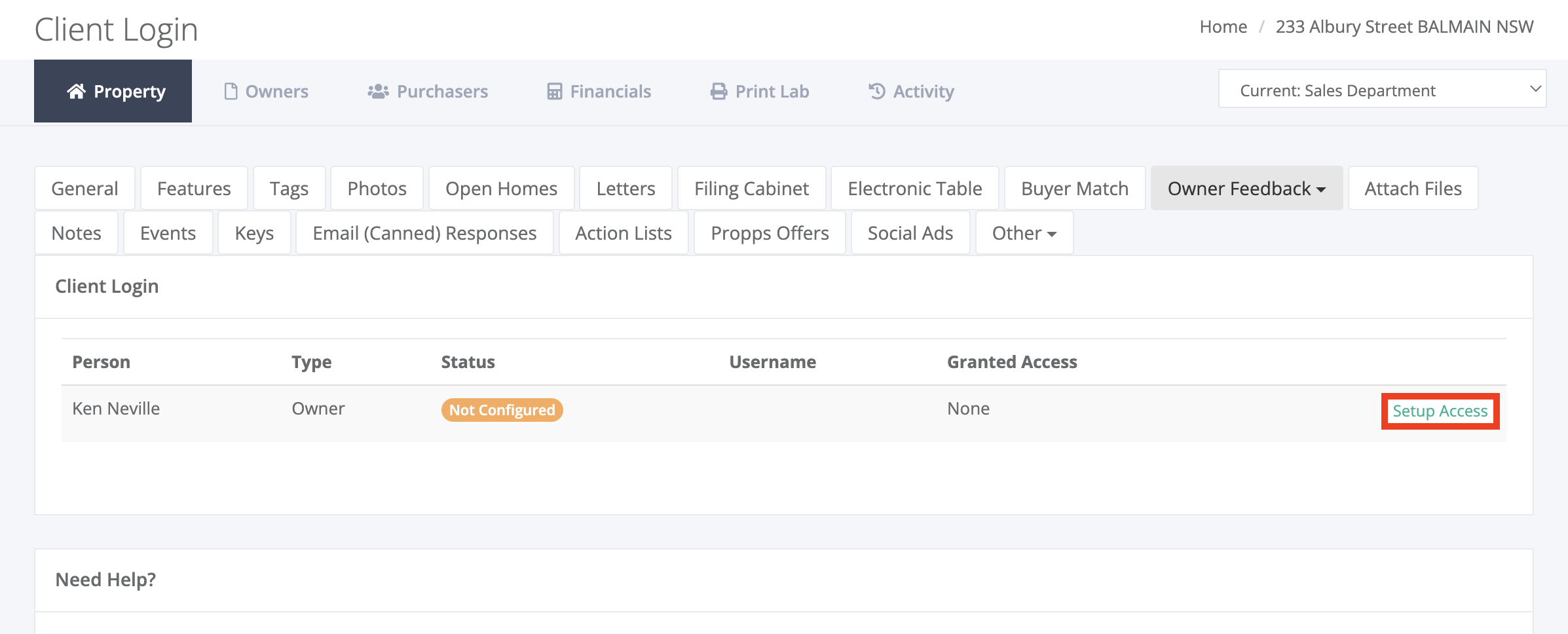This screenshot has width=1568, height=634.
Task: Click the Home breadcrumb link
Action: (1223, 27)
